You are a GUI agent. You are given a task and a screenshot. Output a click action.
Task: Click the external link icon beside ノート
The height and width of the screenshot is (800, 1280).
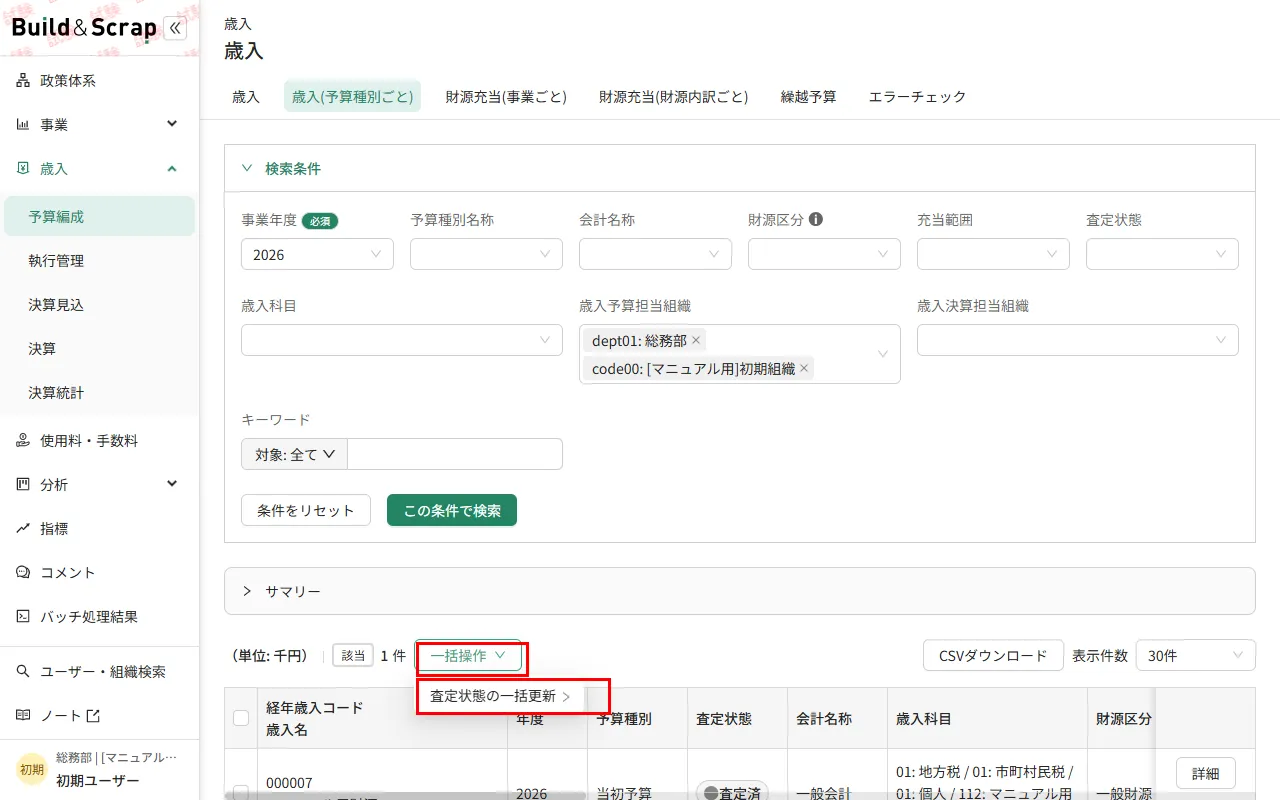(93, 716)
